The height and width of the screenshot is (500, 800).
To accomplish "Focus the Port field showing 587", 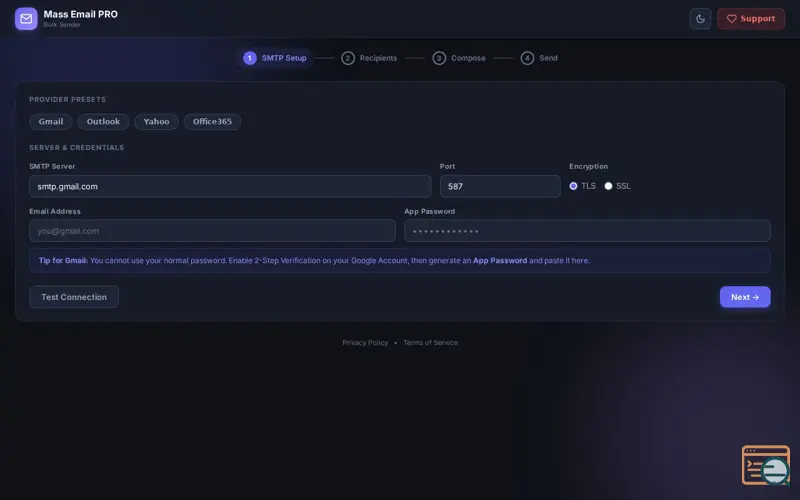I will point(500,187).
